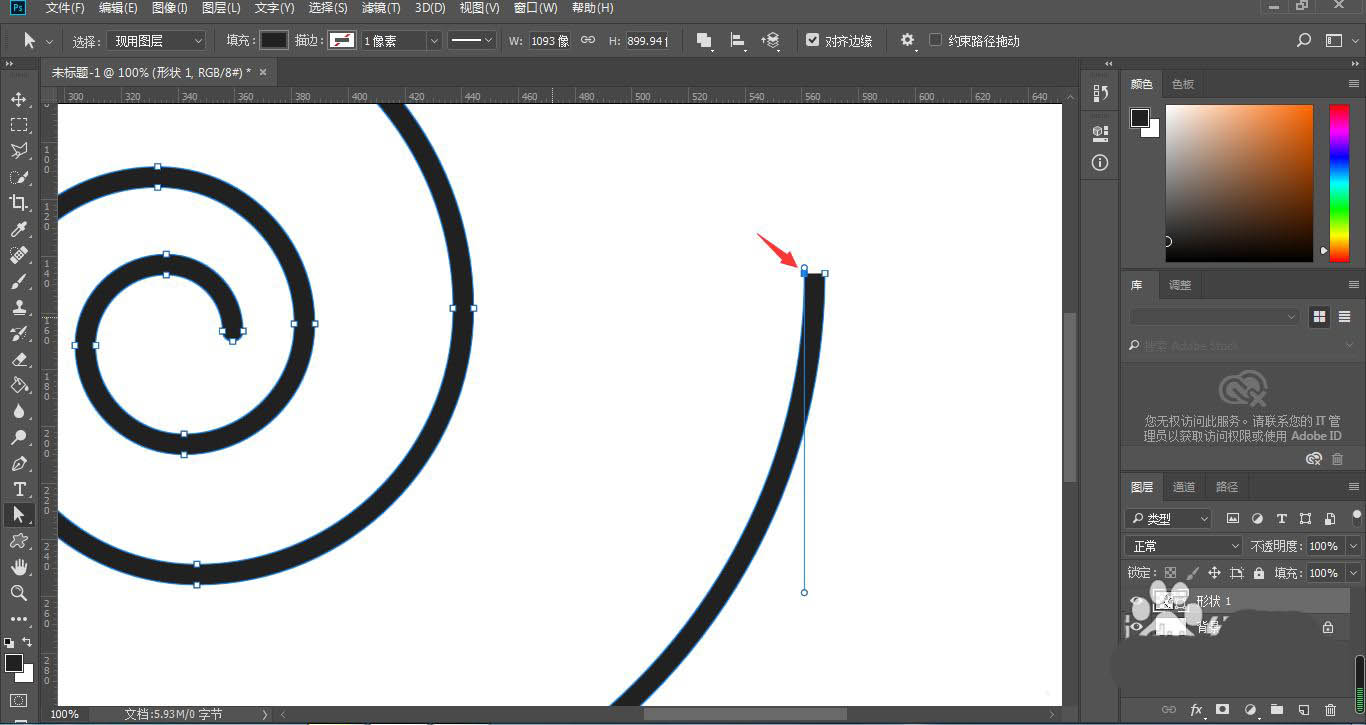
Task: Open the 选择 现用图层 dropdown
Action: [156, 41]
